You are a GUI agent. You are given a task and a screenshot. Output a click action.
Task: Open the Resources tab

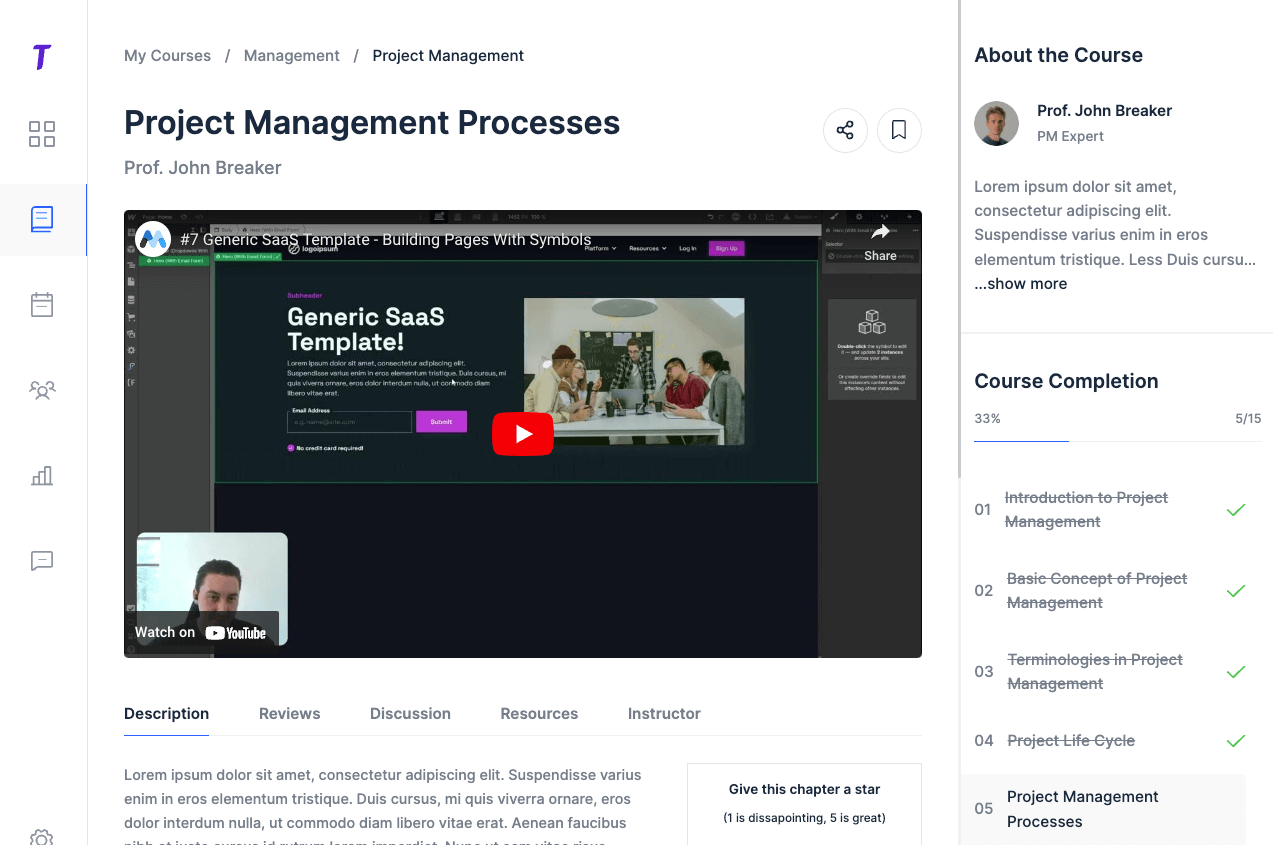coord(539,713)
